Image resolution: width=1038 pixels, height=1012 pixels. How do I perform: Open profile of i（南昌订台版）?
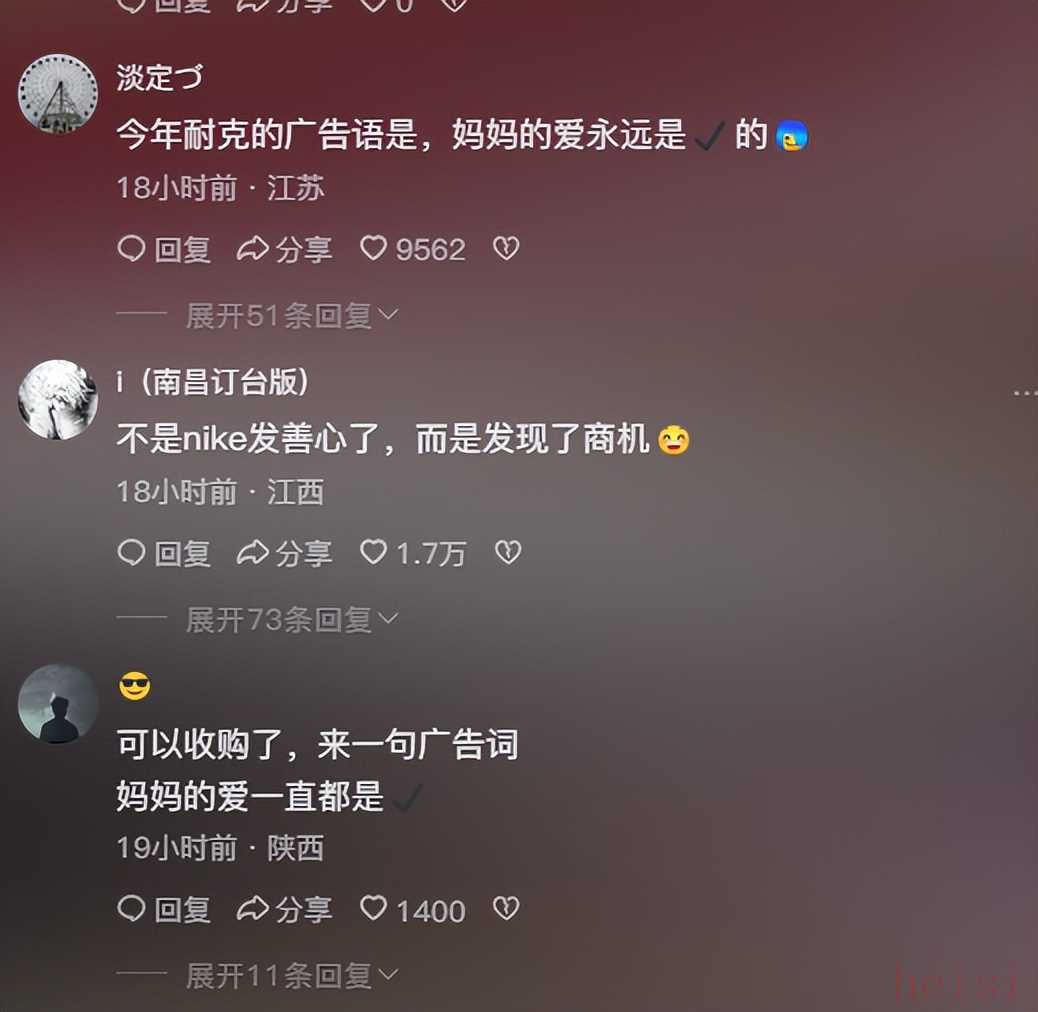(212, 382)
